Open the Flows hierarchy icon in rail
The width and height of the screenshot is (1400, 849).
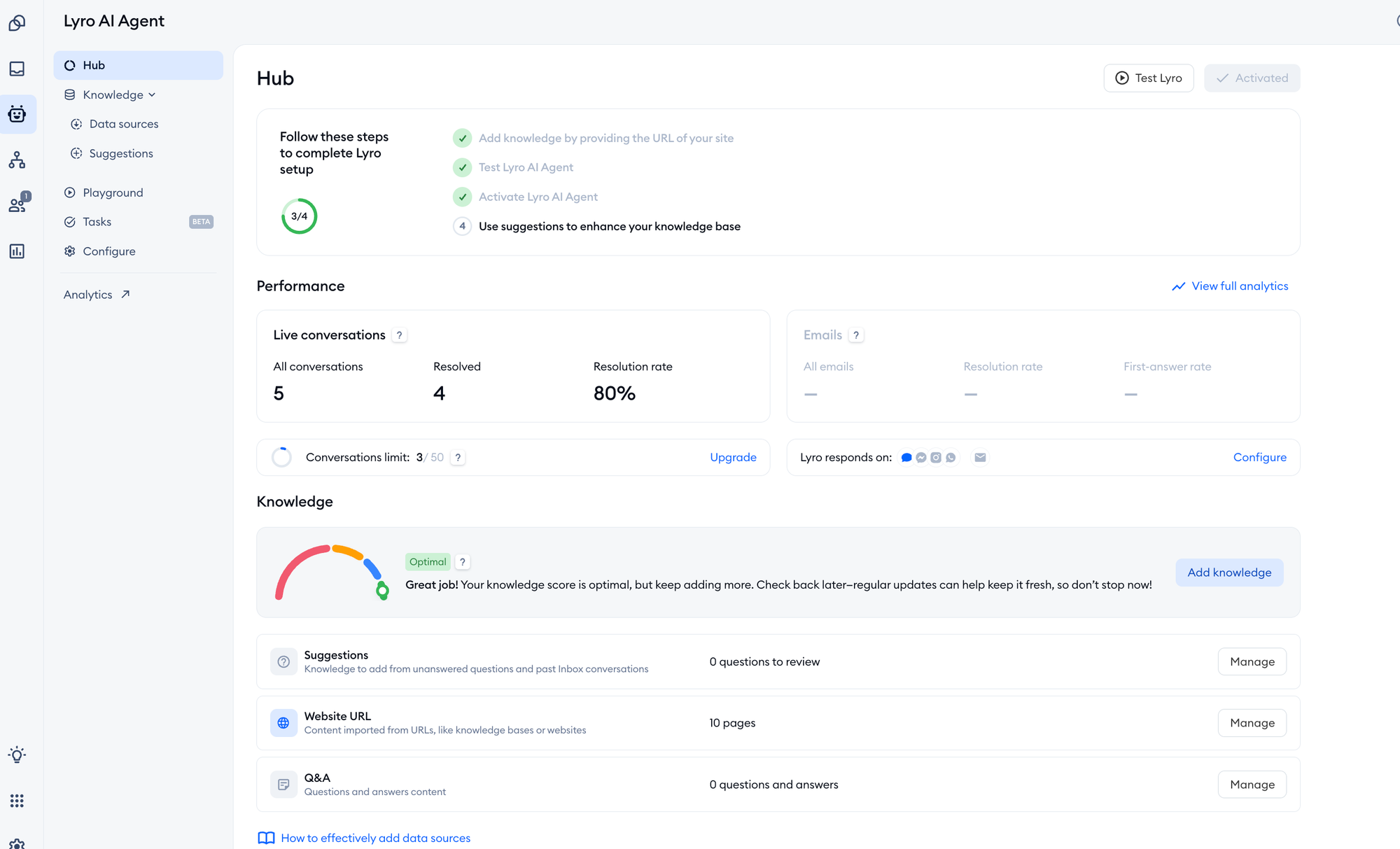17,160
